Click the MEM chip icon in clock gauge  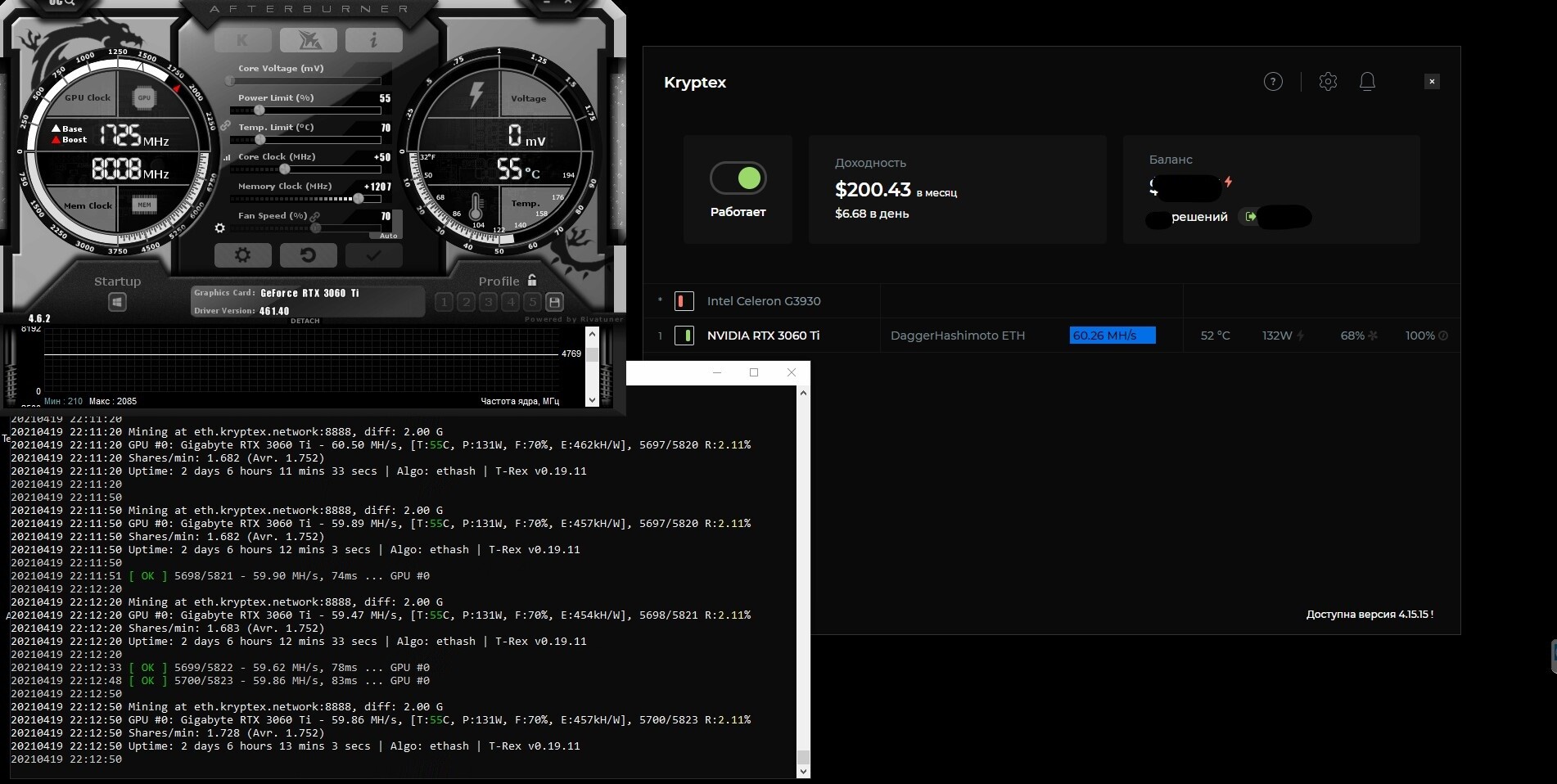tap(144, 205)
